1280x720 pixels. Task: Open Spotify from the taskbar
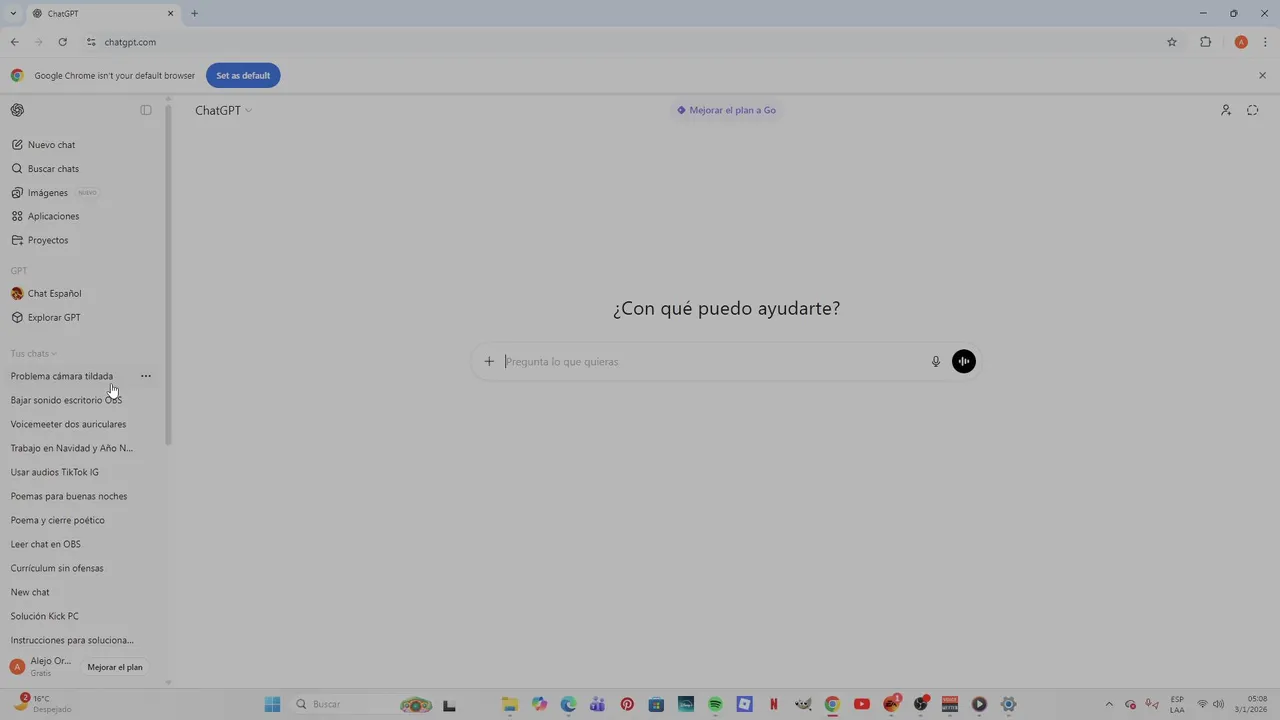(x=715, y=704)
